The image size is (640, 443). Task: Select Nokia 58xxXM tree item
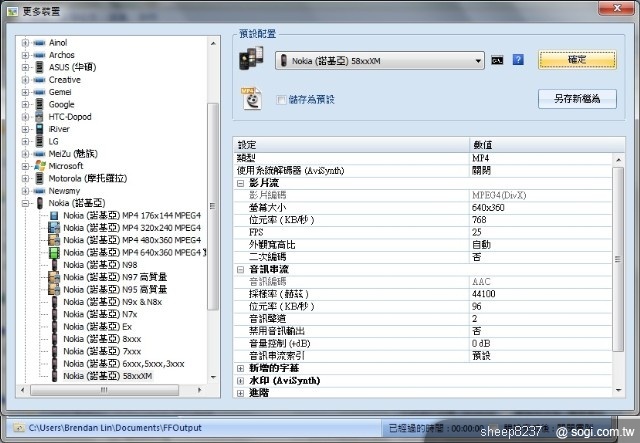click(x=108, y=376)
